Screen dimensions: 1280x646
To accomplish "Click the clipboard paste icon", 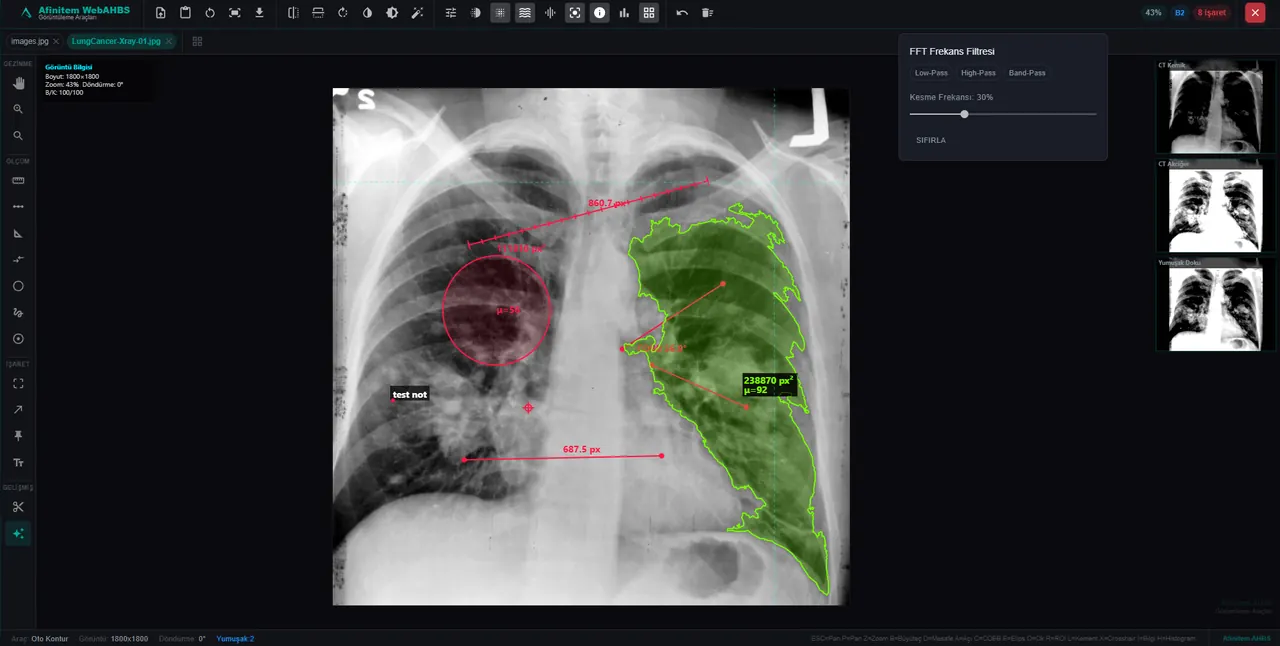I will click(185, 13).
